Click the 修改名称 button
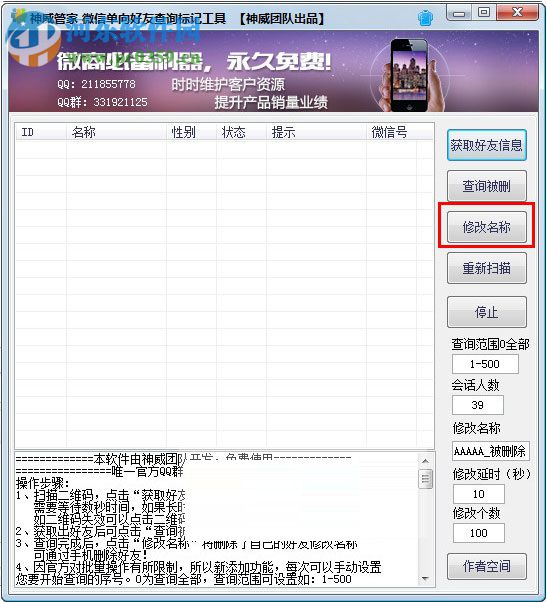 pyautogui.click(x=486, y=227)
